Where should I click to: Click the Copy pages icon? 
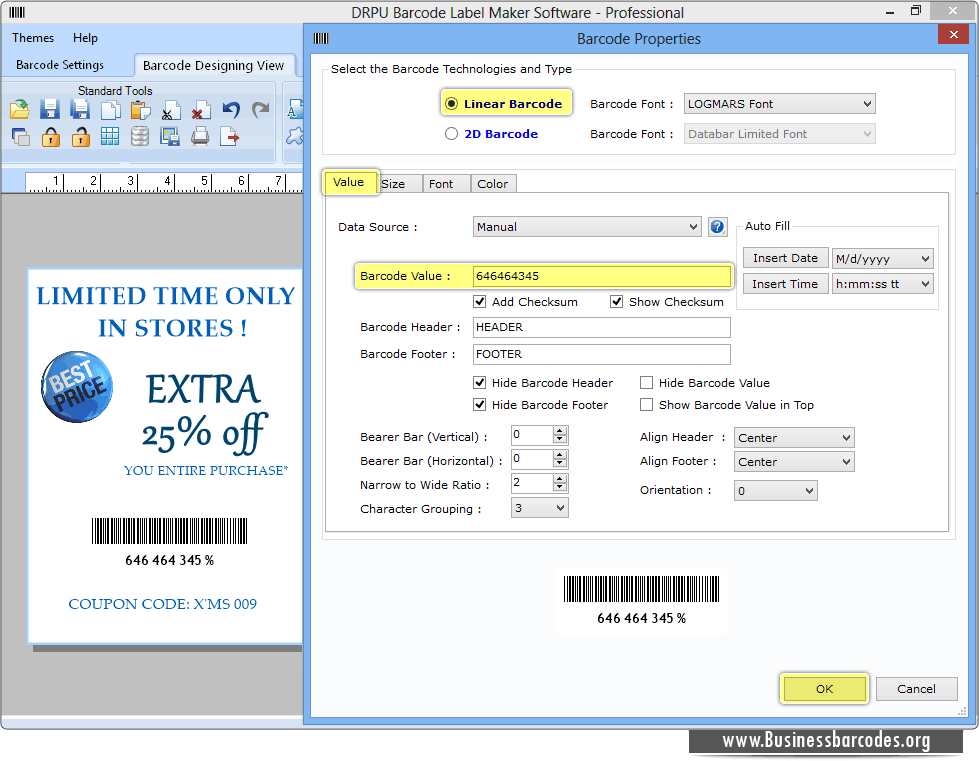point(110,109)
